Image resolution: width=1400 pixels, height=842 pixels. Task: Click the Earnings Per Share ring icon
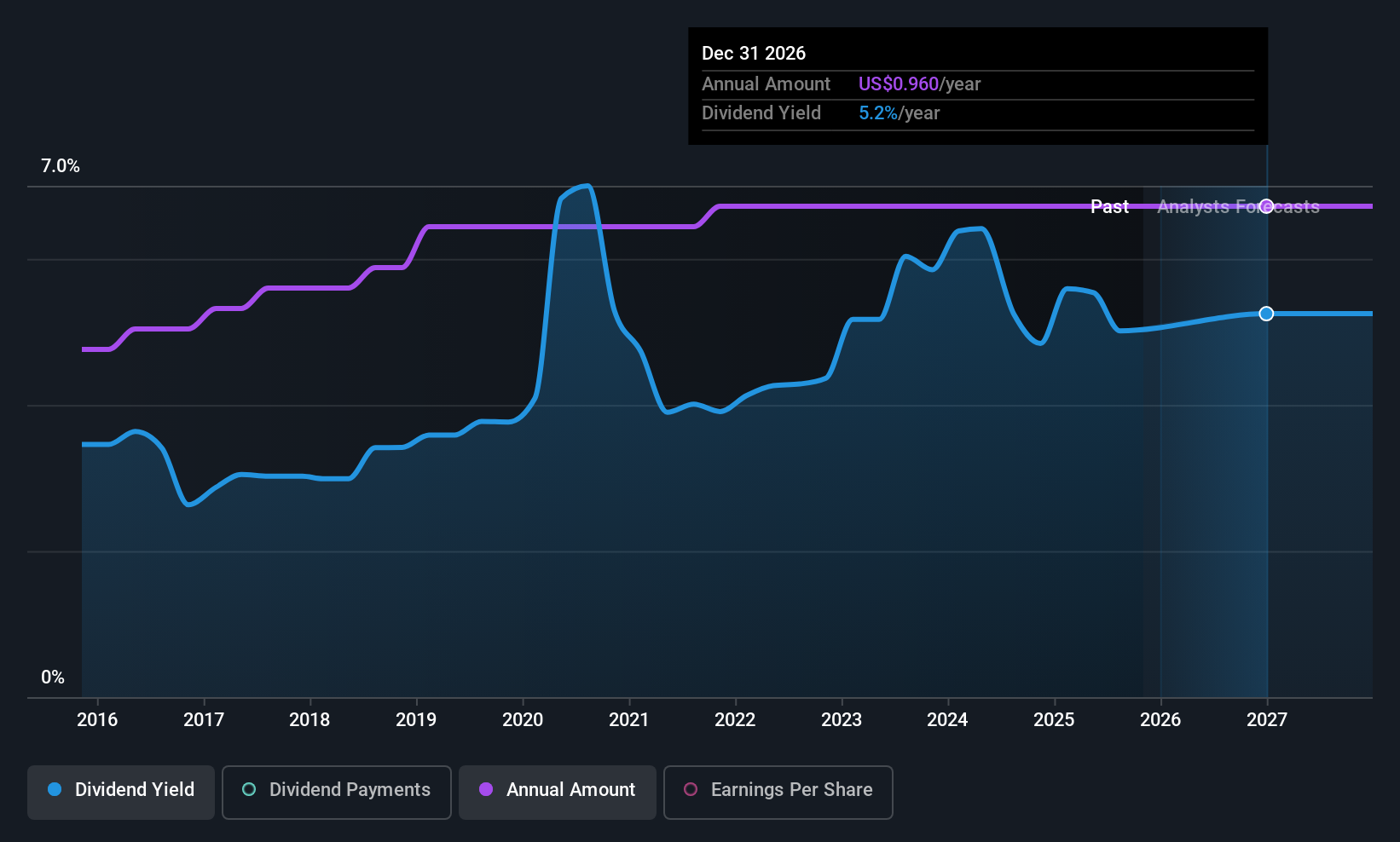691,790
